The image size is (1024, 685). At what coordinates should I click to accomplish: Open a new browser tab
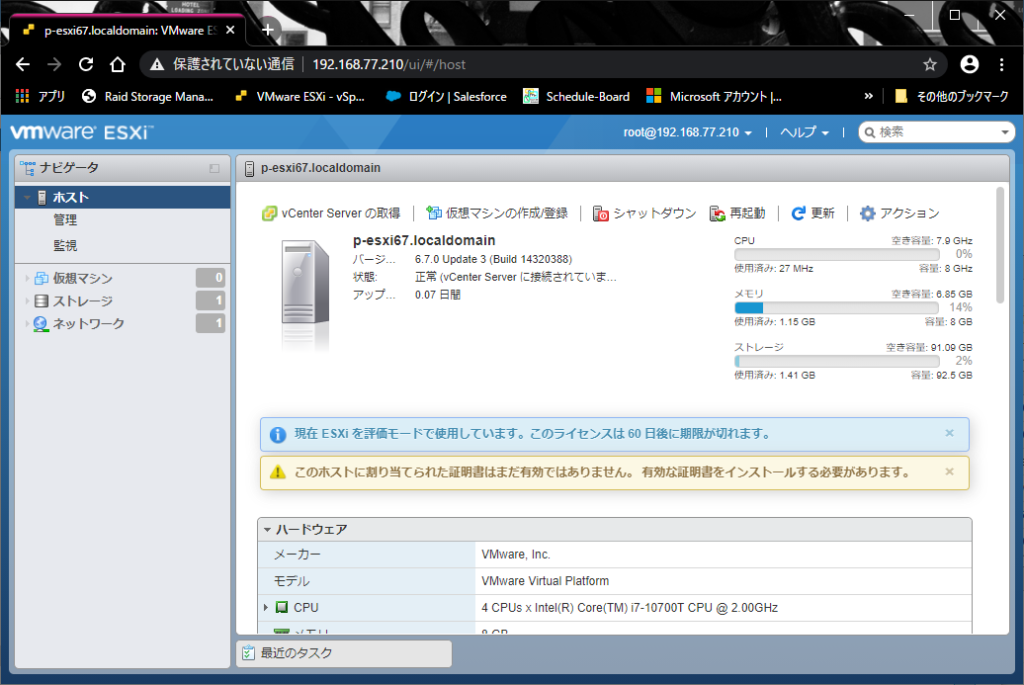(268, 30)
